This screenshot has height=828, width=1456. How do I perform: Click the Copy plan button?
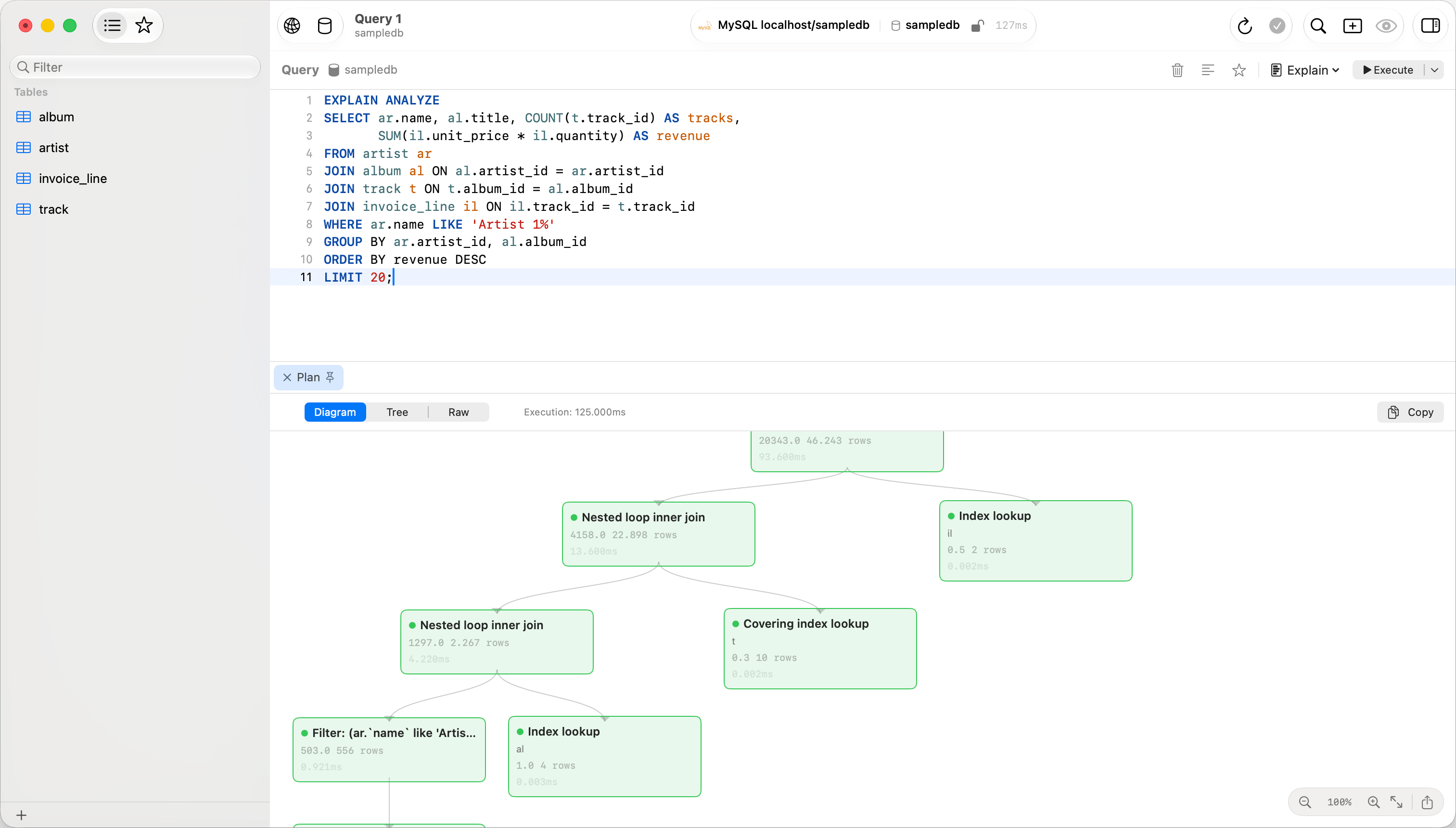[1410, 412]
